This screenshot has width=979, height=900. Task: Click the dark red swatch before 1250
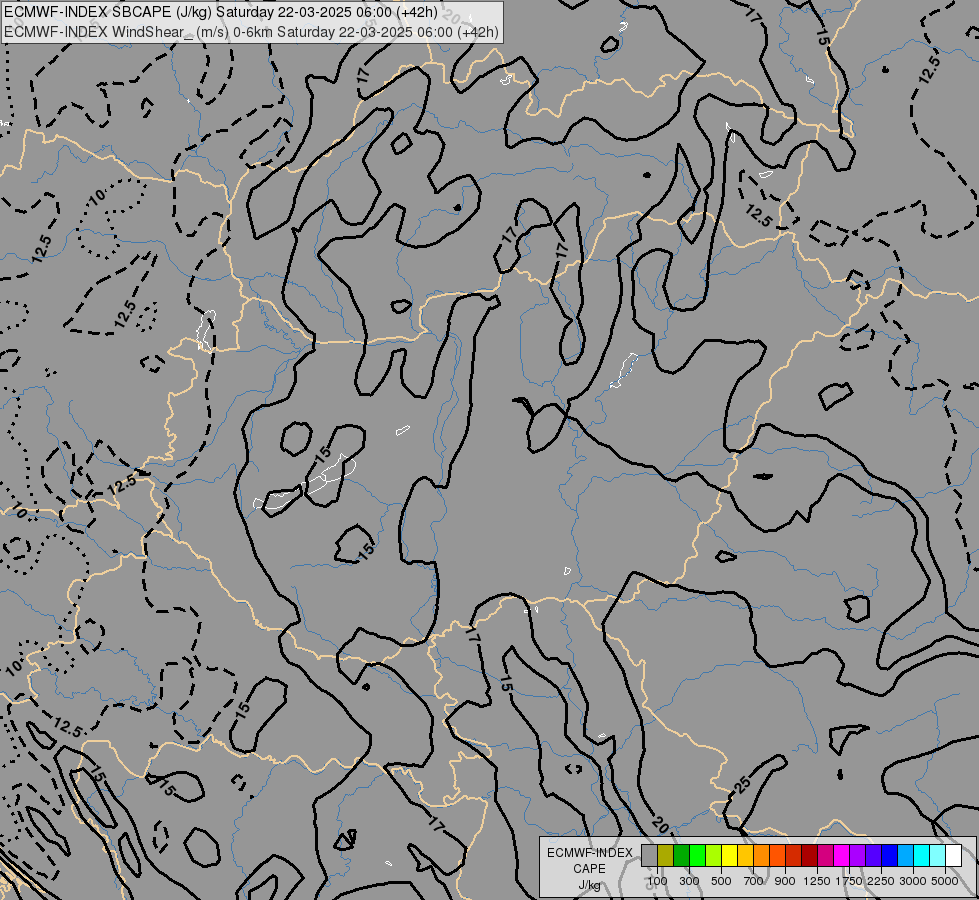tap(810, 855)
